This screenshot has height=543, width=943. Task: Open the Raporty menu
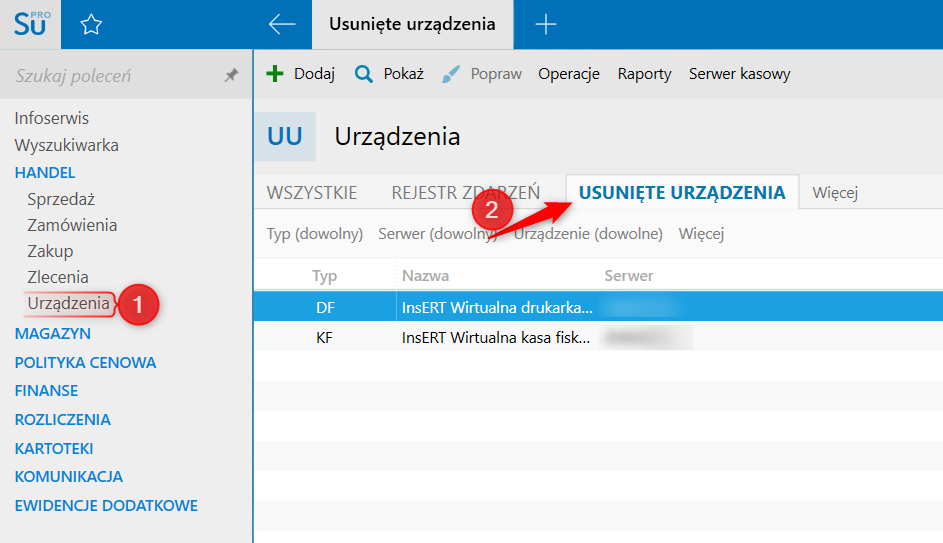[x=644, y=74]
